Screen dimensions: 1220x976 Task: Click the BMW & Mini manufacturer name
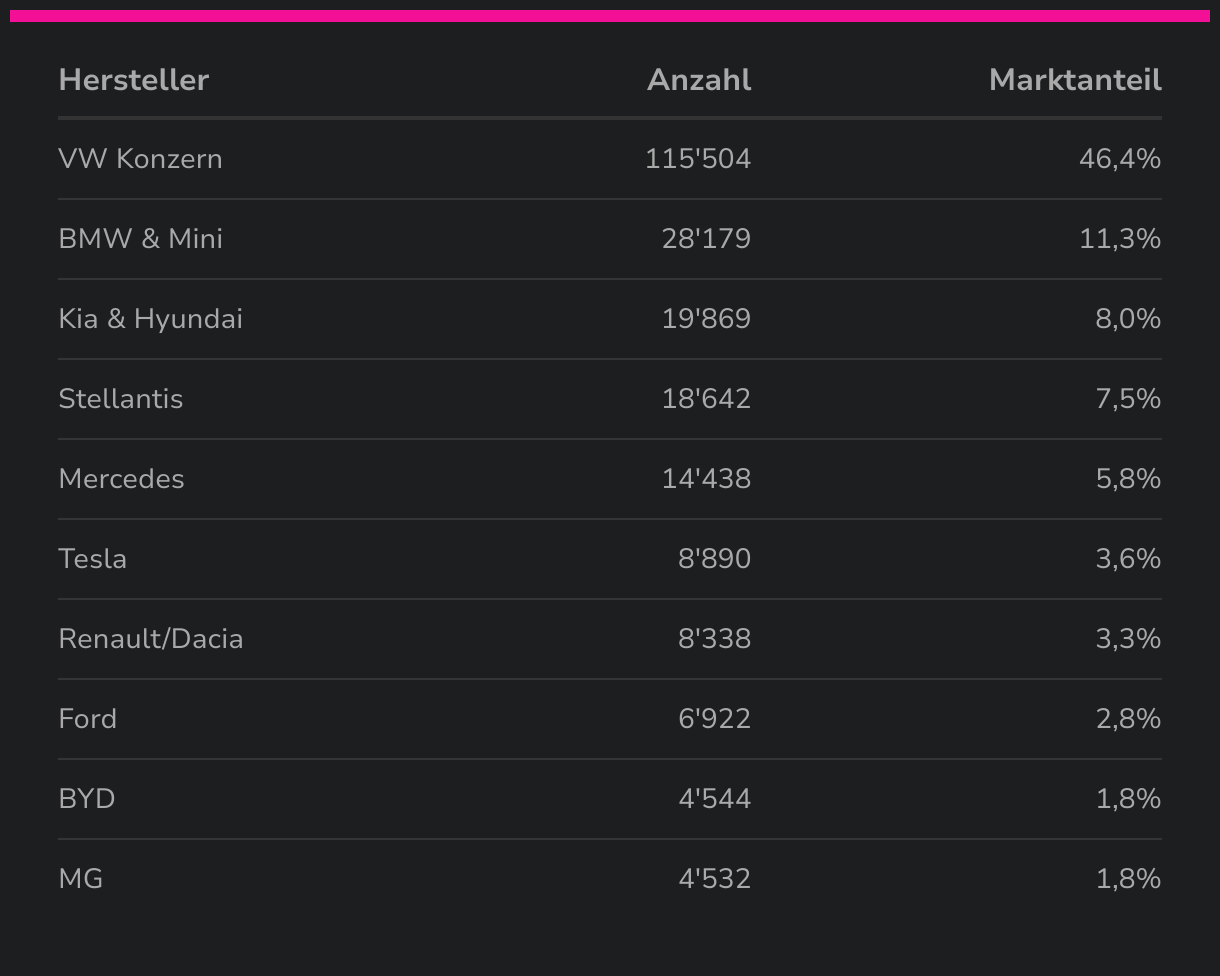pyautogui.click(x=140, y=239)
